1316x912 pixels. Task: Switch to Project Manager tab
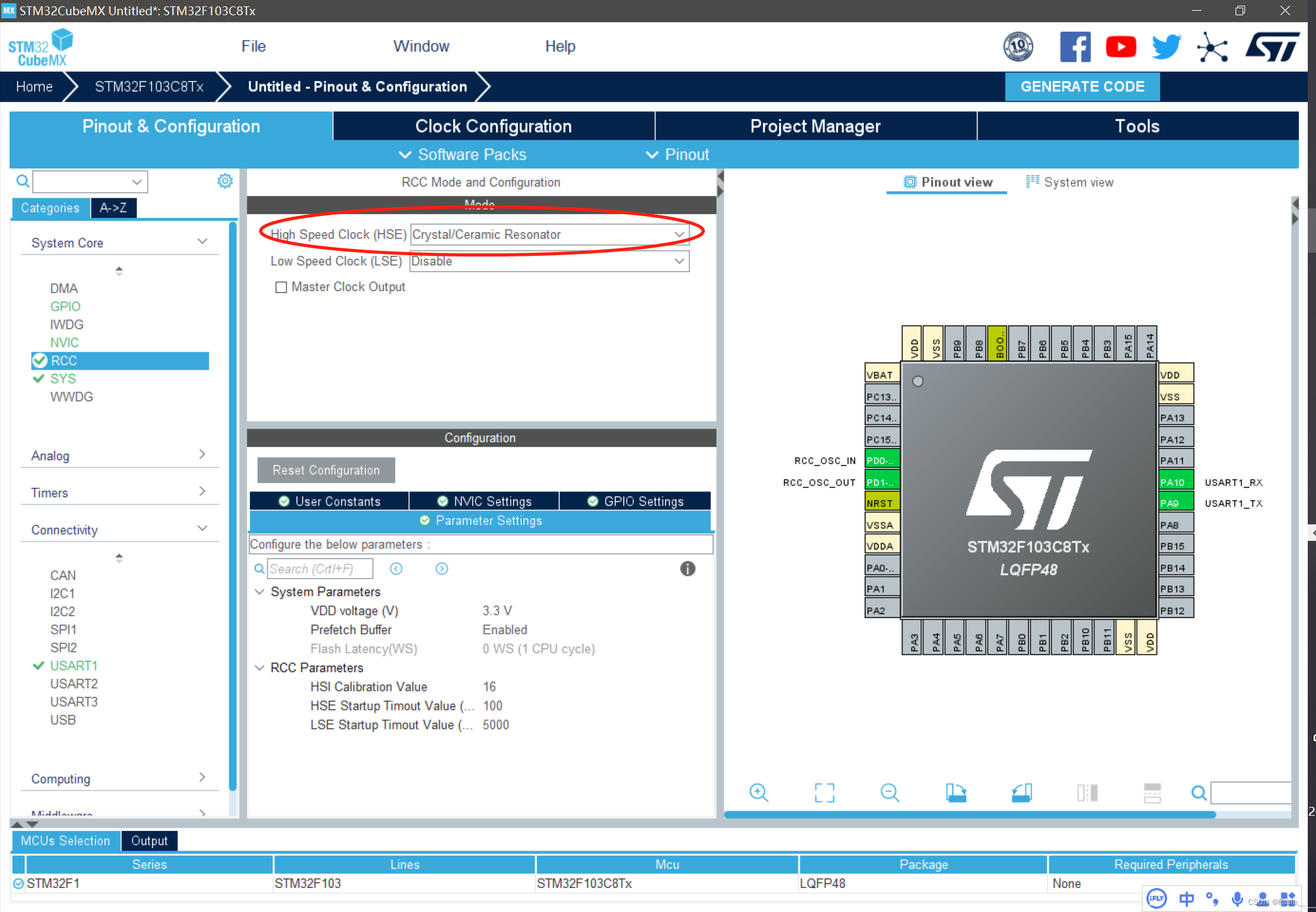[816, 126]
